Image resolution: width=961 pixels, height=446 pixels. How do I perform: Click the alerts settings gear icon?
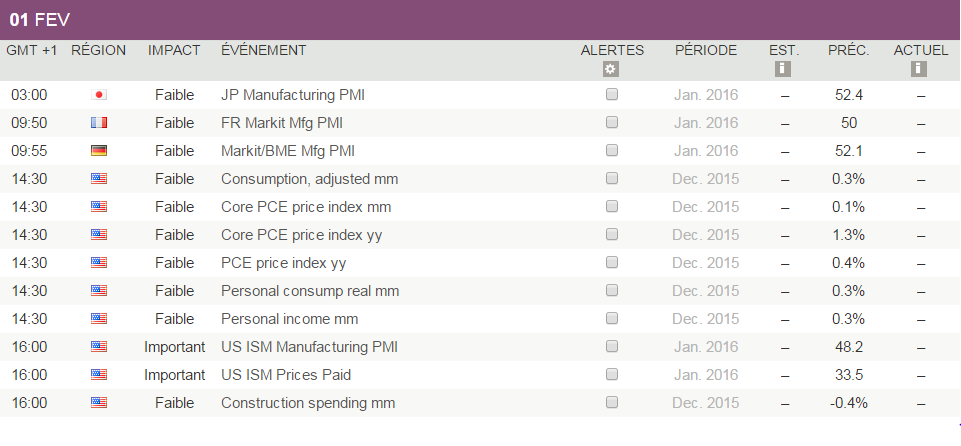coord(612,69)
